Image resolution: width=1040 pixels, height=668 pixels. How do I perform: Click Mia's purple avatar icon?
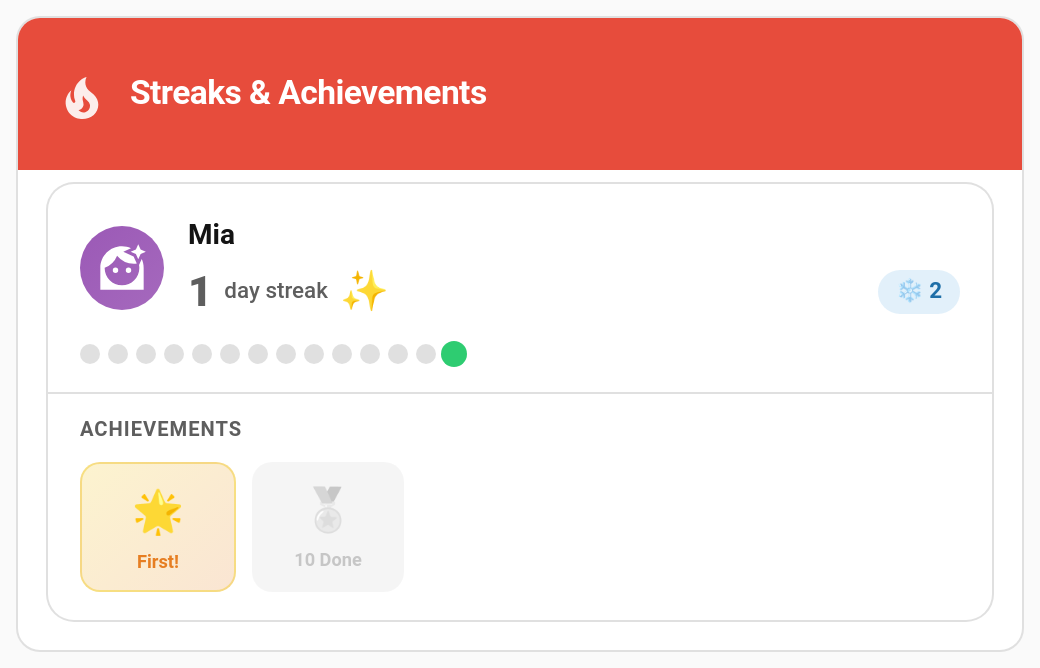(x=122, y=268)
